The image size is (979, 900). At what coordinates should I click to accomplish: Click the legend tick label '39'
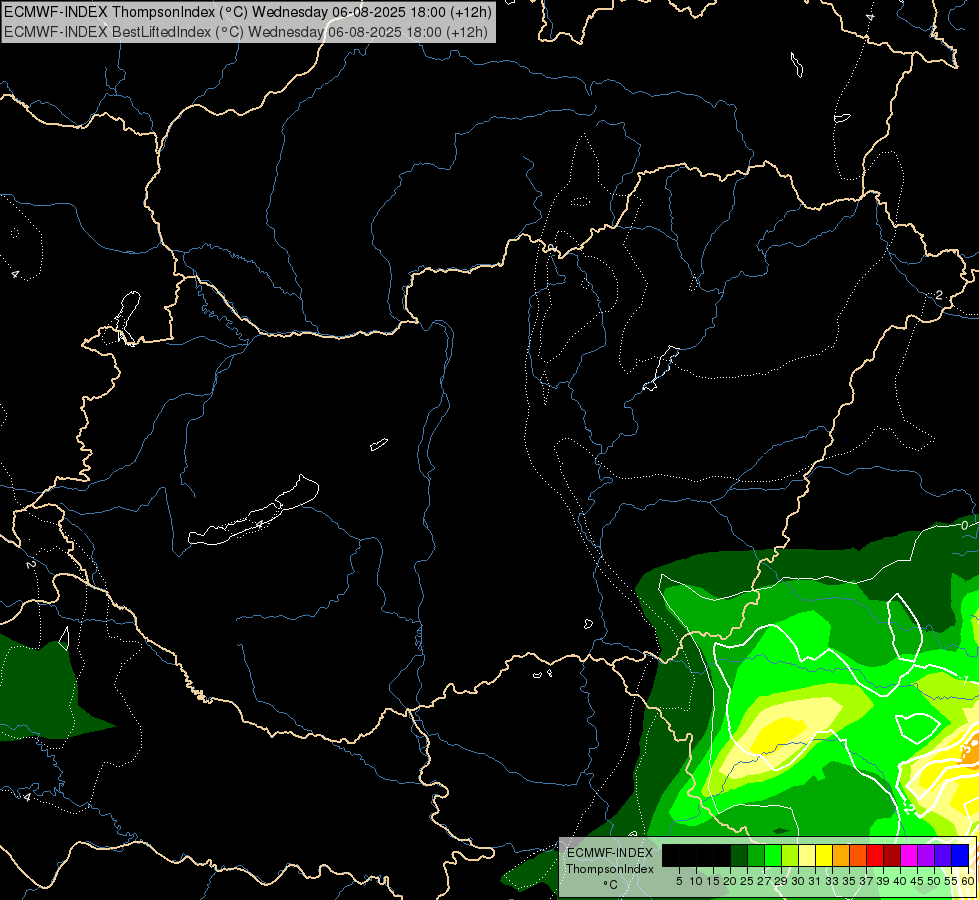pyautogui.click(x=883, y=881)
